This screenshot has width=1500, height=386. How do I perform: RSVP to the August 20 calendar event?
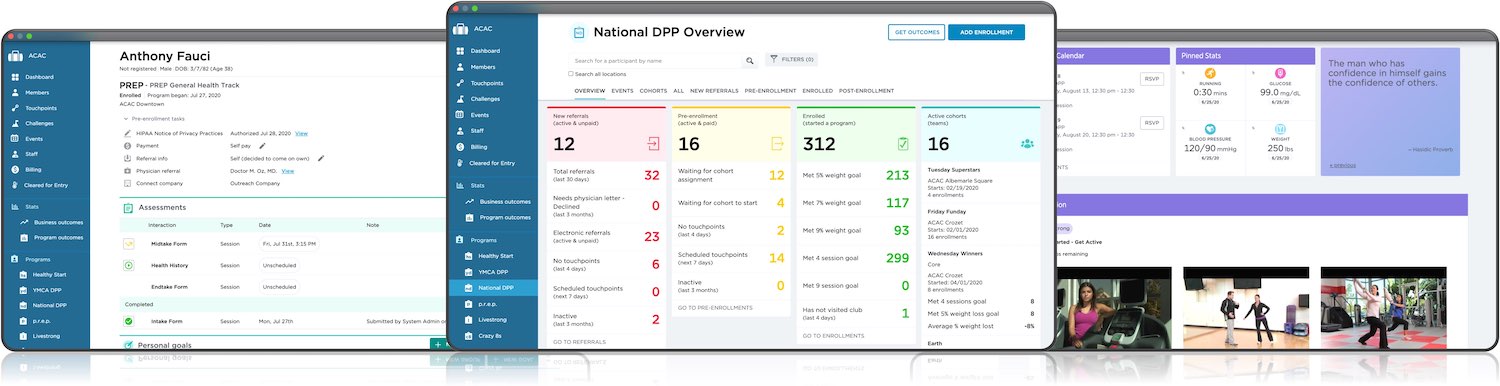(1152, 123)
